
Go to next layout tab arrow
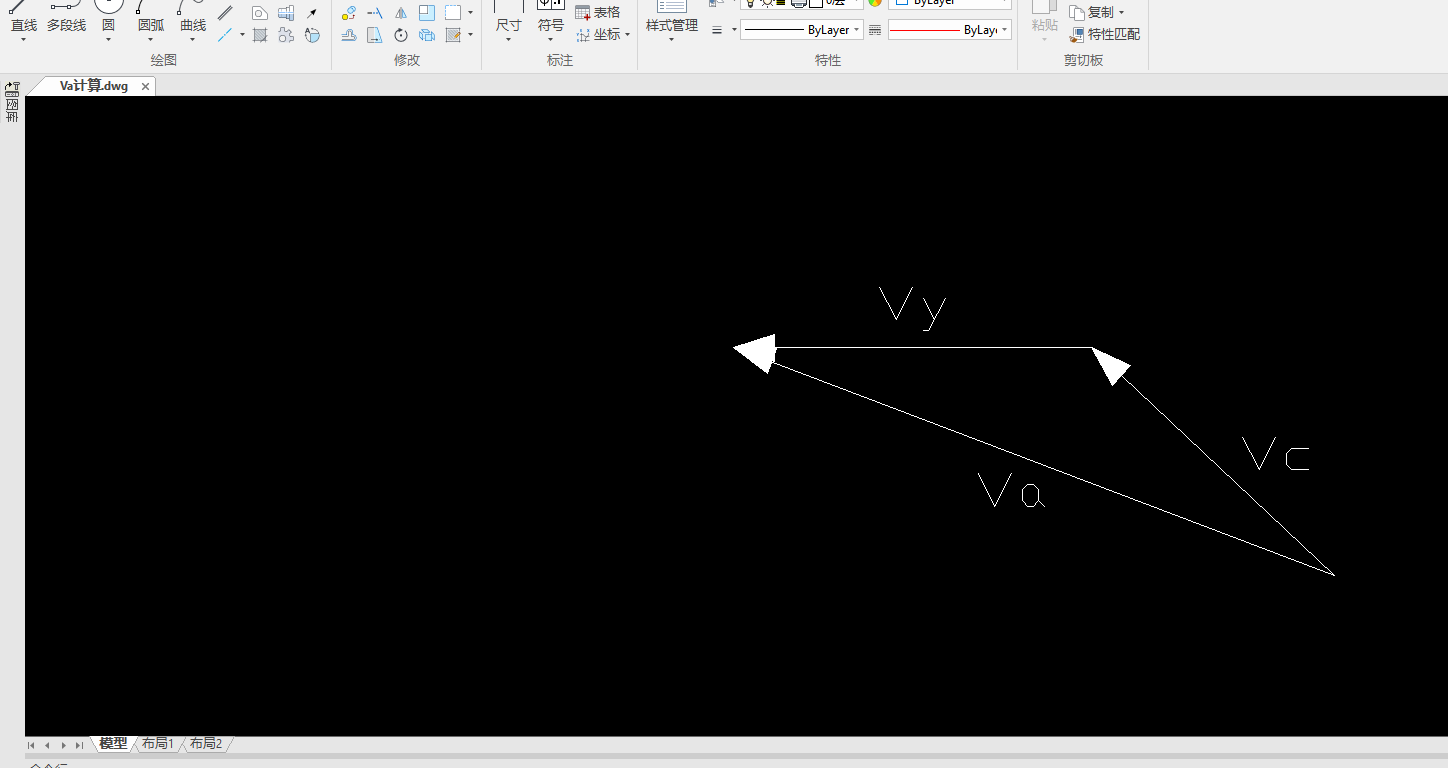click(63, 745)
